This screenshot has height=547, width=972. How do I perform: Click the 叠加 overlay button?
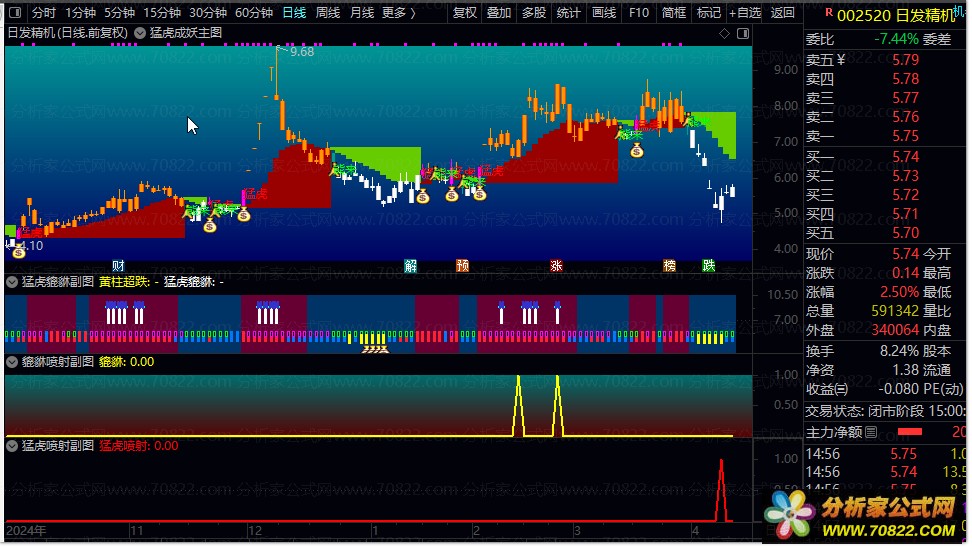tap(499, 12)
